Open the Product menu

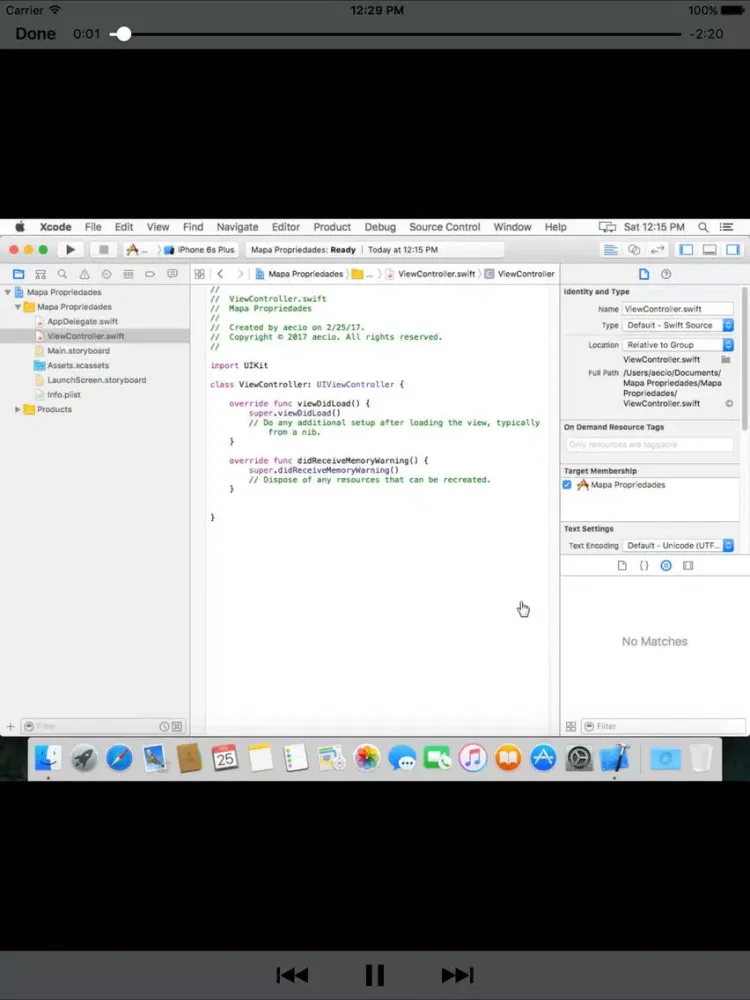[332, 226]
